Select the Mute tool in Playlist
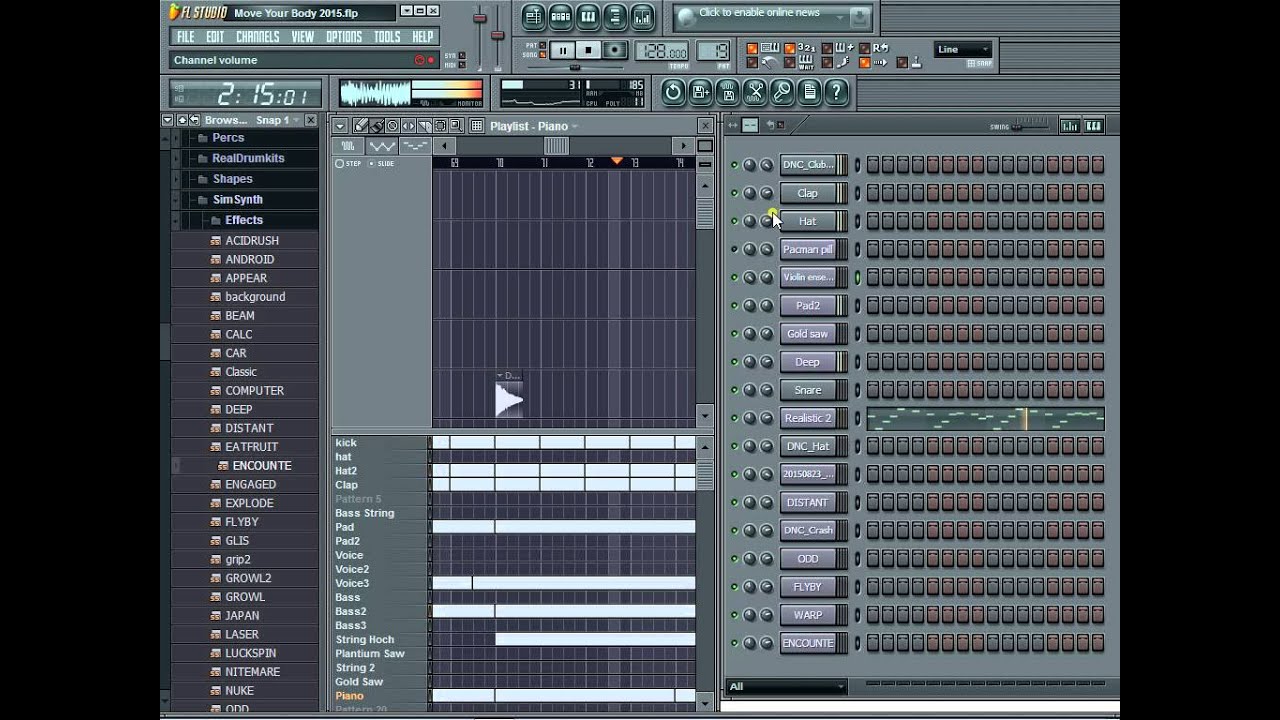The image size is (1280, 720). 408,126
